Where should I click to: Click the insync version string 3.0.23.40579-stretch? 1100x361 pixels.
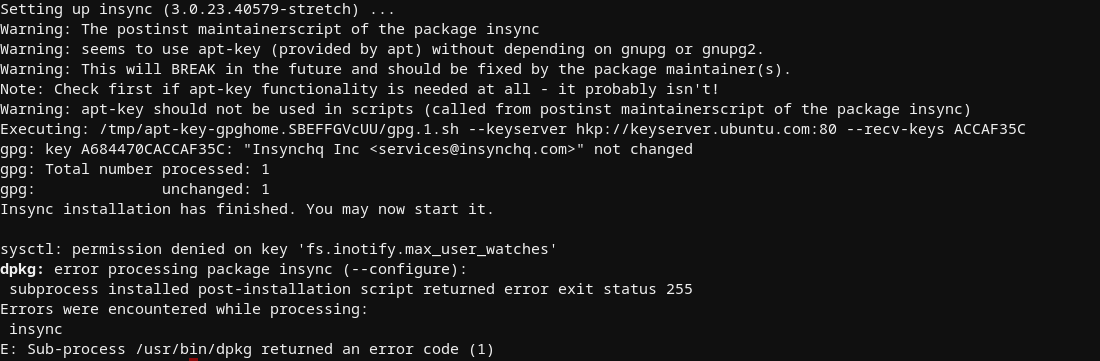pos(257,10)
